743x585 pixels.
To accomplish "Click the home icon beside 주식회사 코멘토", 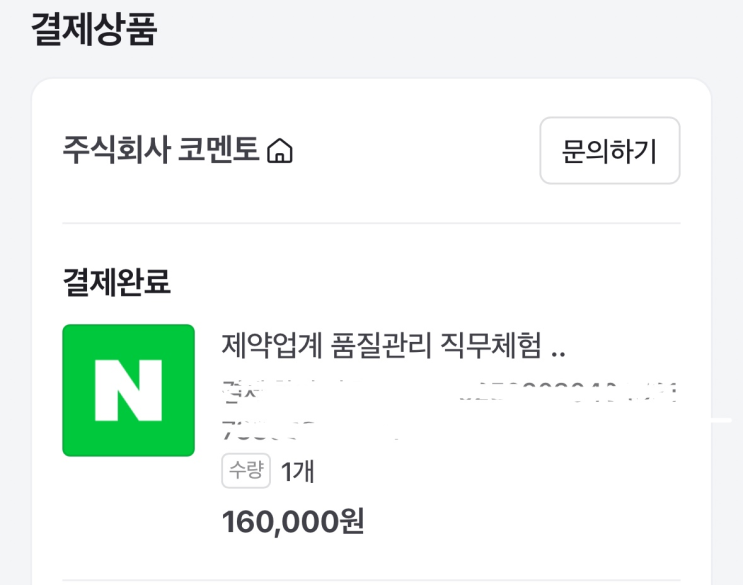I will [x=281, y=152].
